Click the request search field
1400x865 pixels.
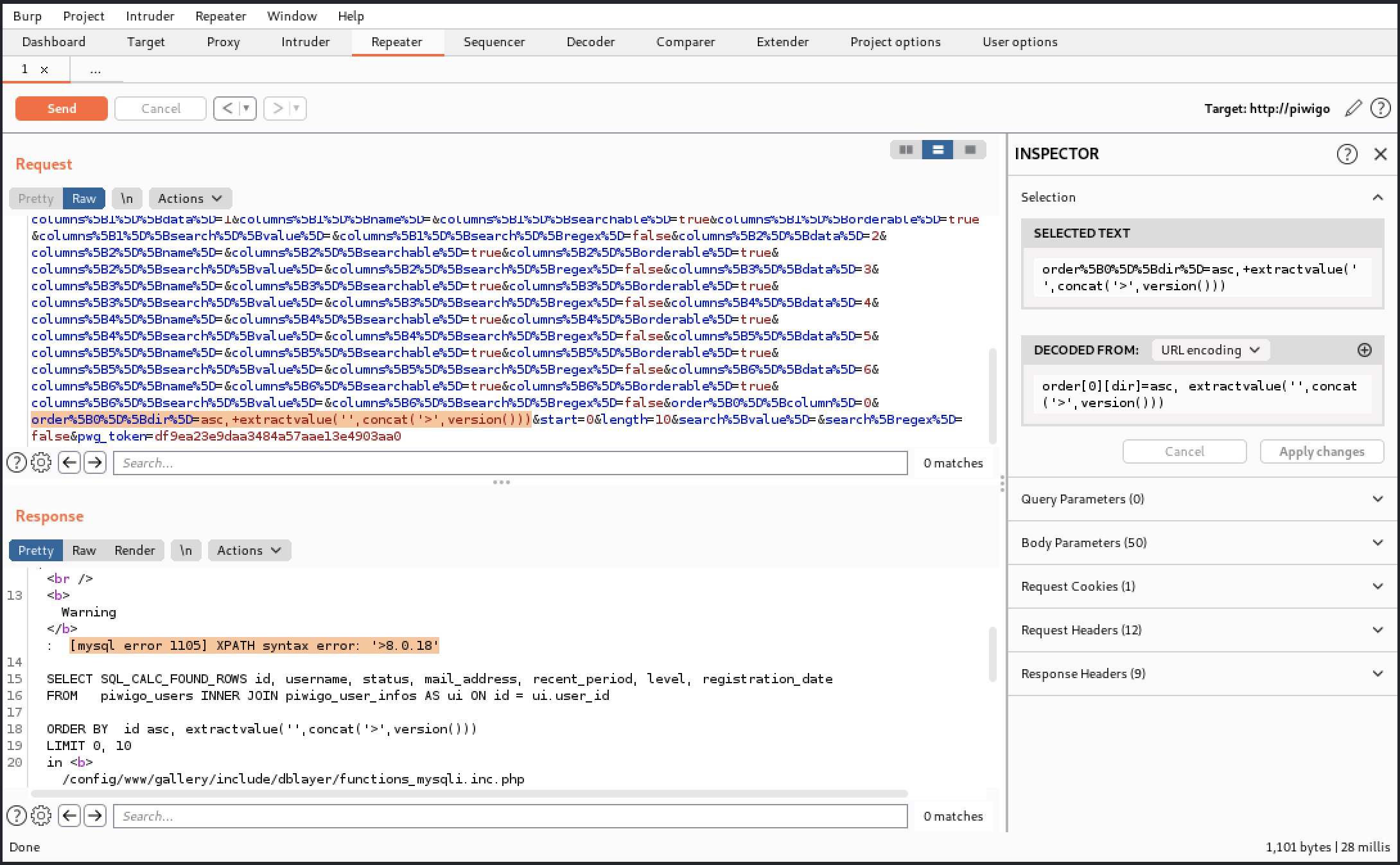[511, 463]
